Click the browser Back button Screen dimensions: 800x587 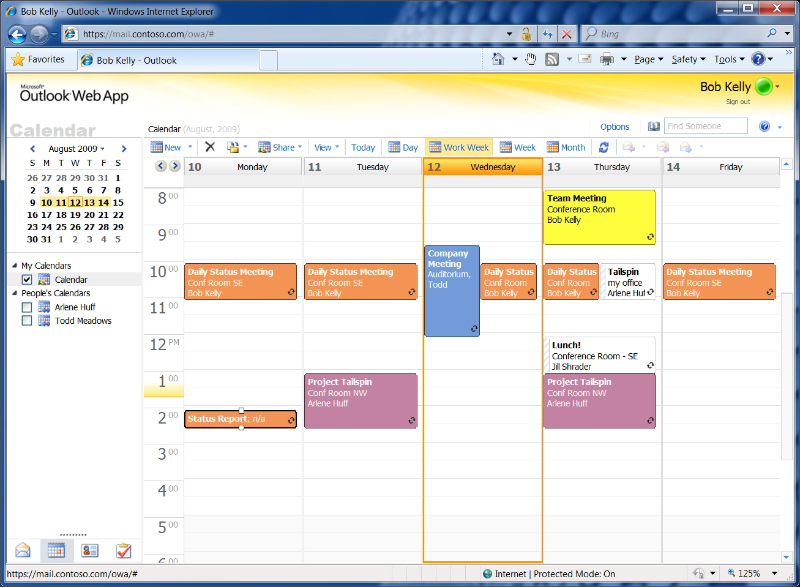pyautogui.click(x=17, y=34)
